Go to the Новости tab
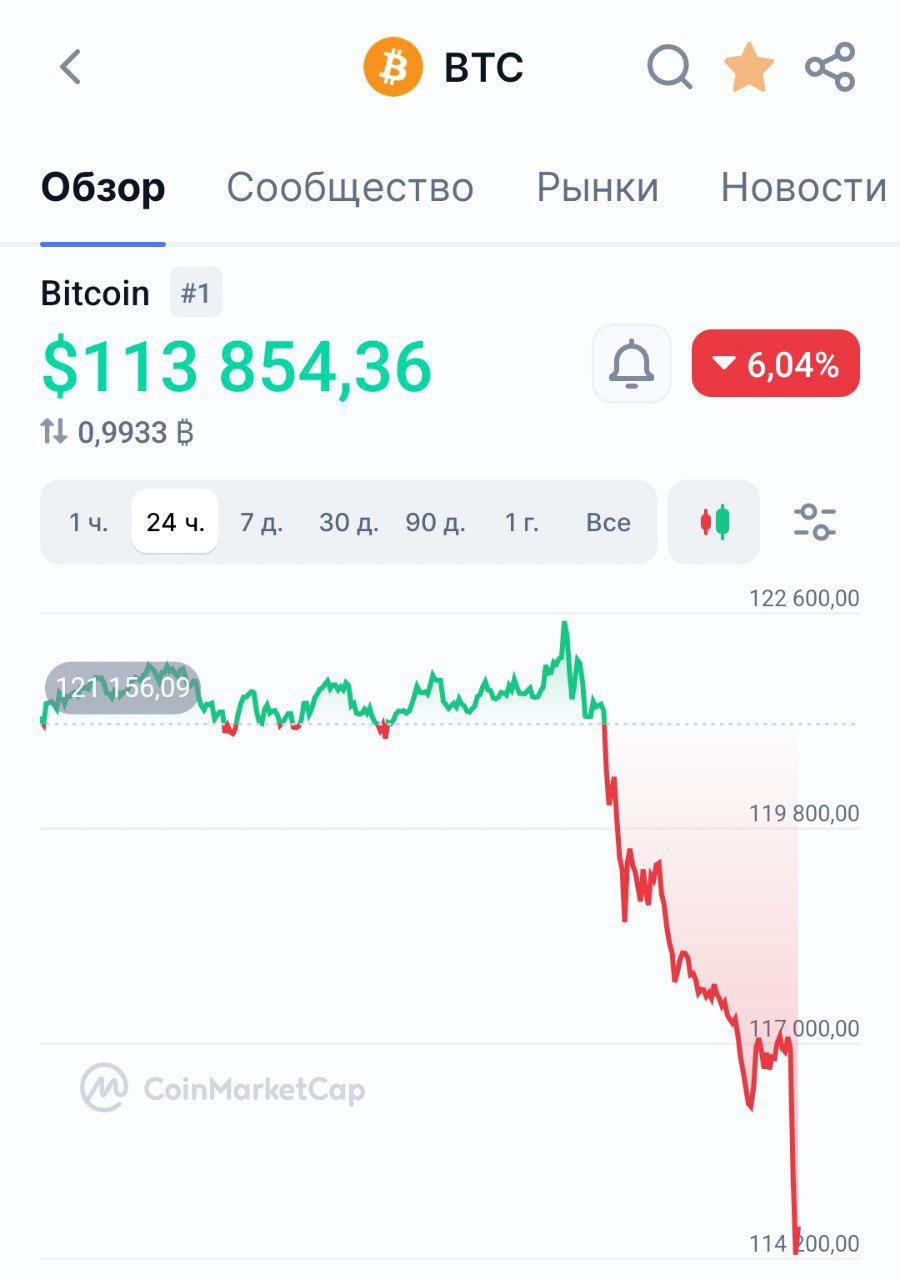 [x=803, y=188]
